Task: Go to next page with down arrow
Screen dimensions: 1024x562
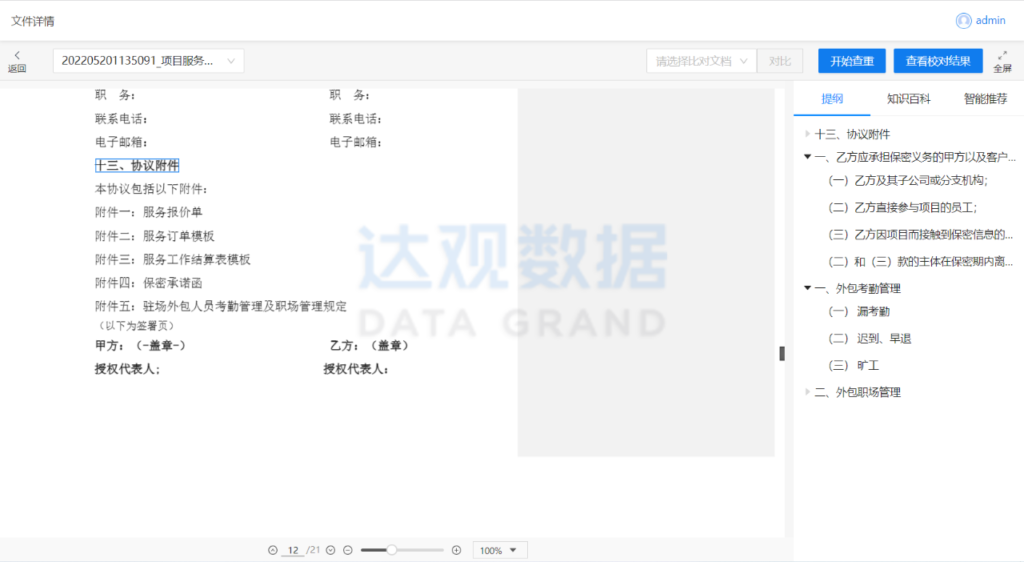Action: (330, 550)
